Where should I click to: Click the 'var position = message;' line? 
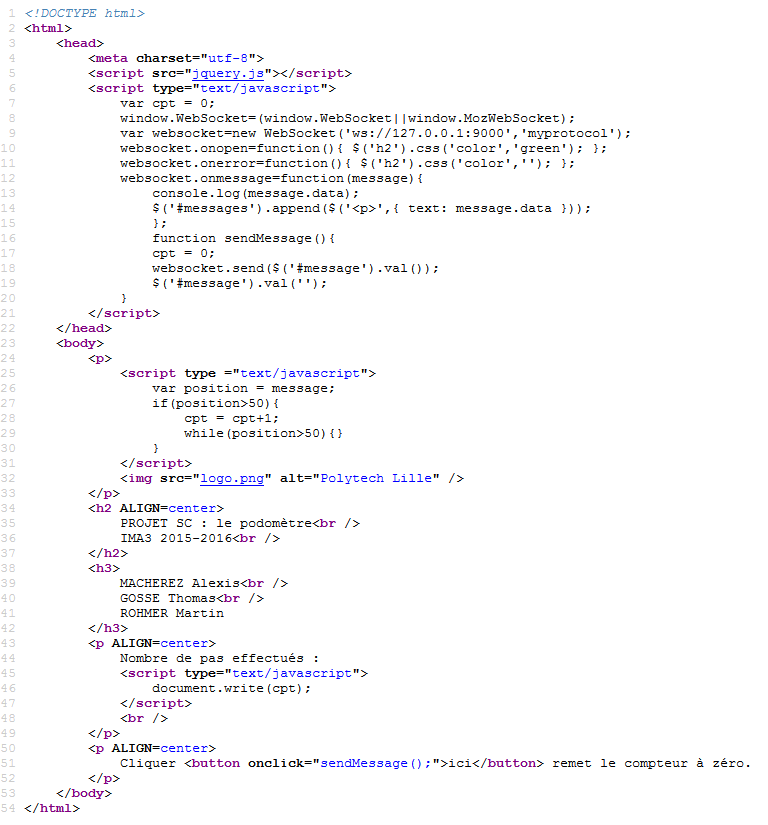pos(244,388)
